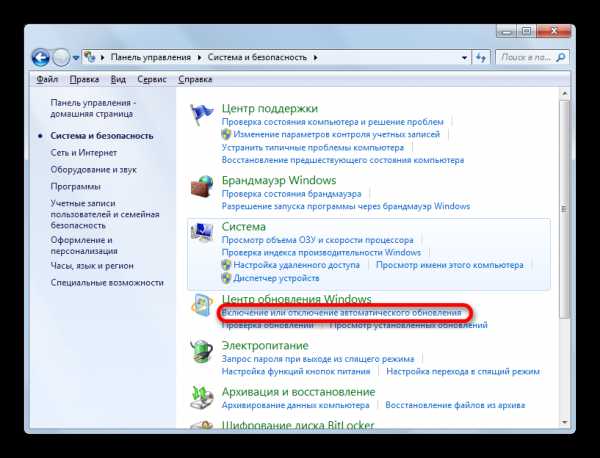
Task: Click Запрос пароля при выходе из спящего режима
Action: coord(318,359)
